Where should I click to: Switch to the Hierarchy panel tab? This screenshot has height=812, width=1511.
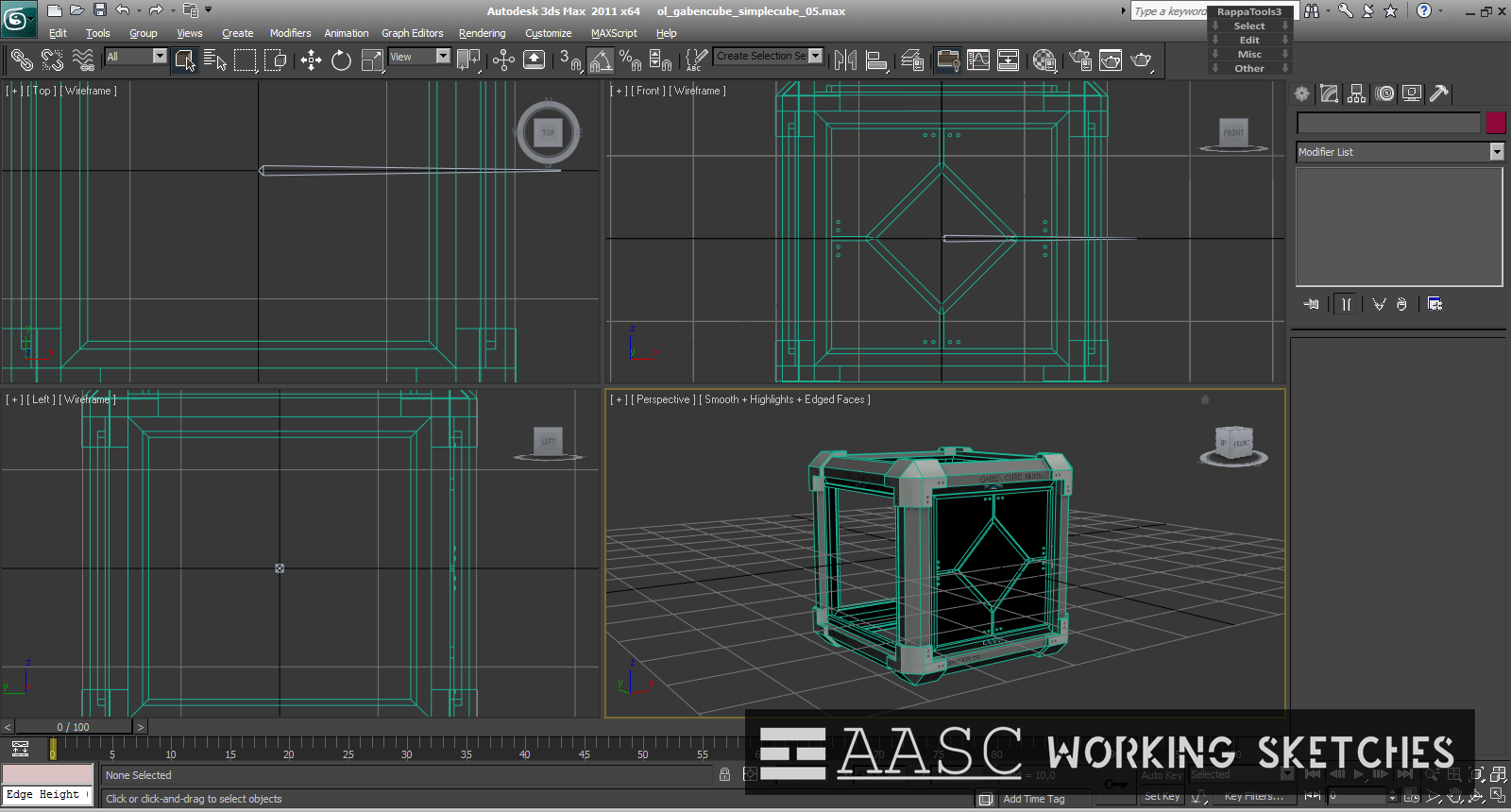pos(1357,93)
